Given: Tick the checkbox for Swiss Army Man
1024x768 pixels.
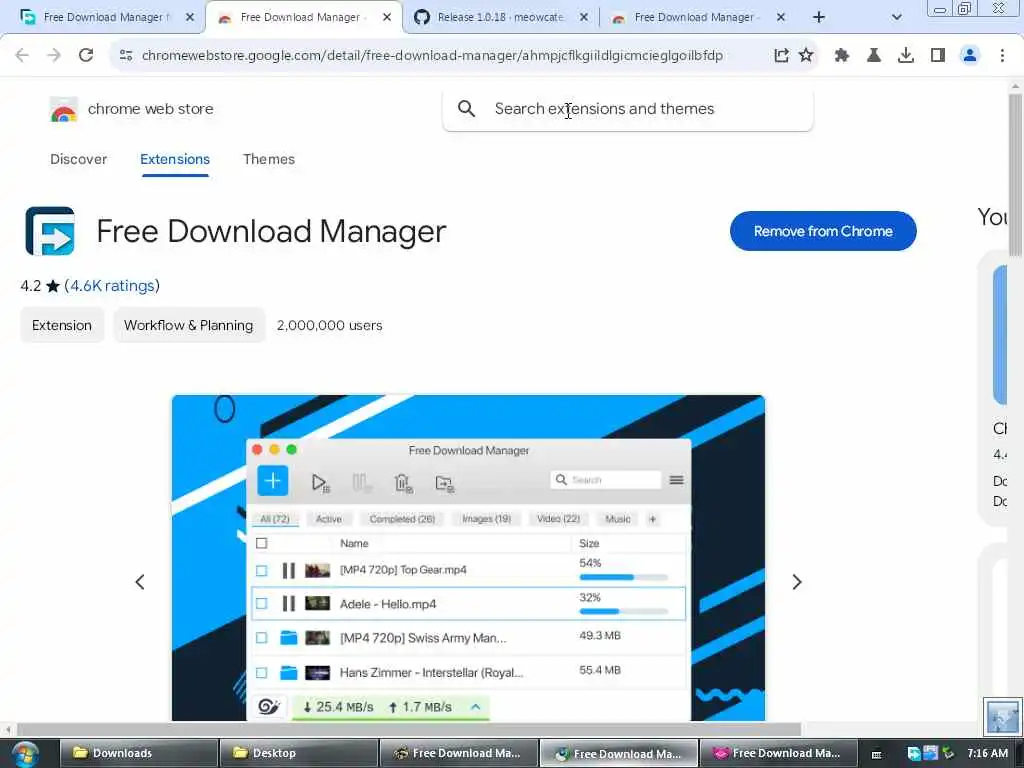Looking at the screenshot, I should tap(262, 638).
